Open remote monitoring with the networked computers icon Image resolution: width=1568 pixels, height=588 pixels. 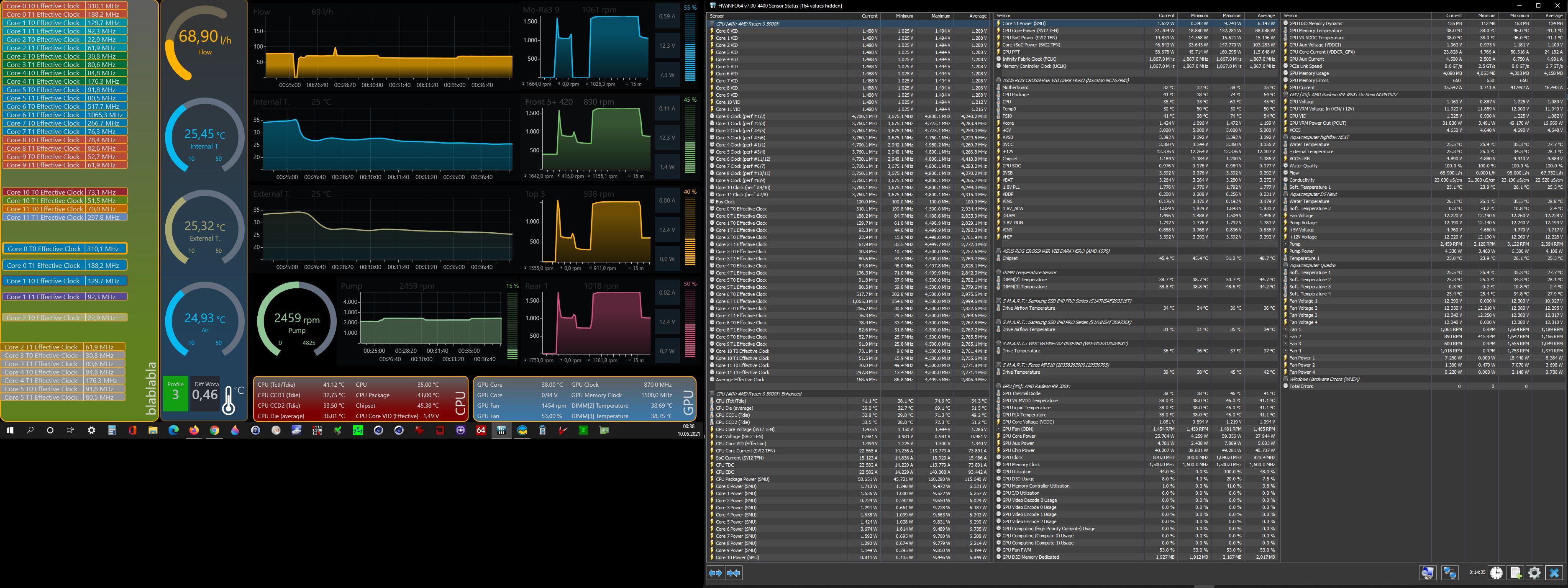1450,573
